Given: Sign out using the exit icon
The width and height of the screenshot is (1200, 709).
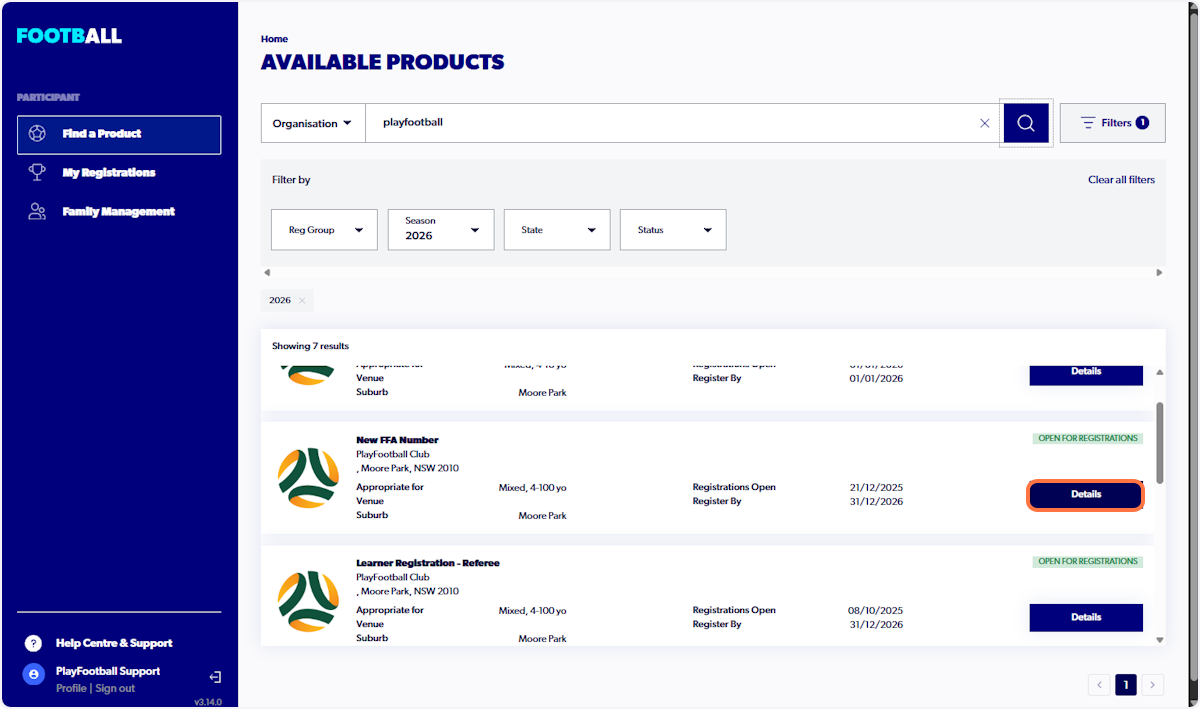Looking at the screenshot, I should tap(214, 677).
